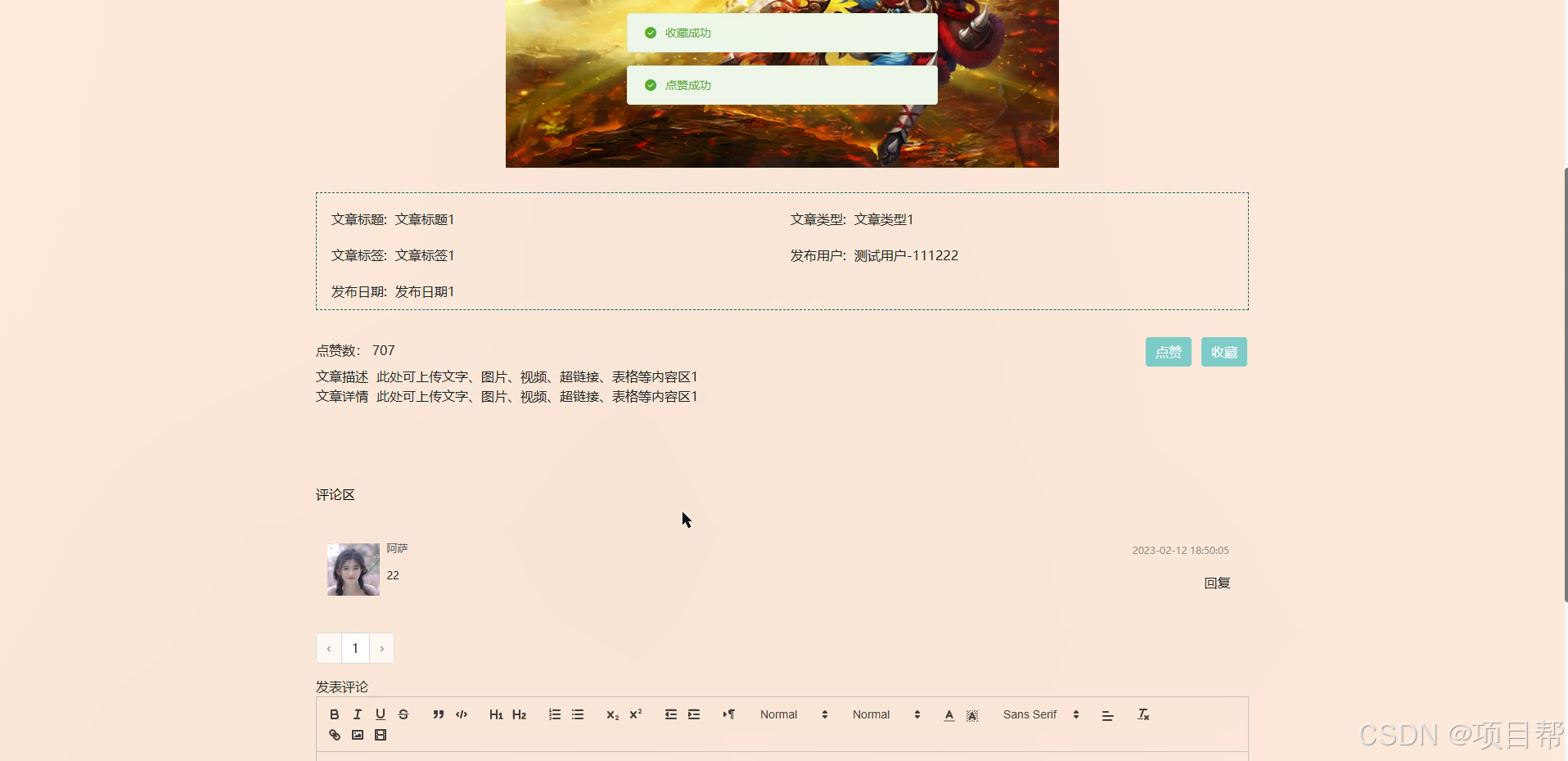The image size is (1568, 761).
Task: Go to previous comments page
Action: coord(329,648)
